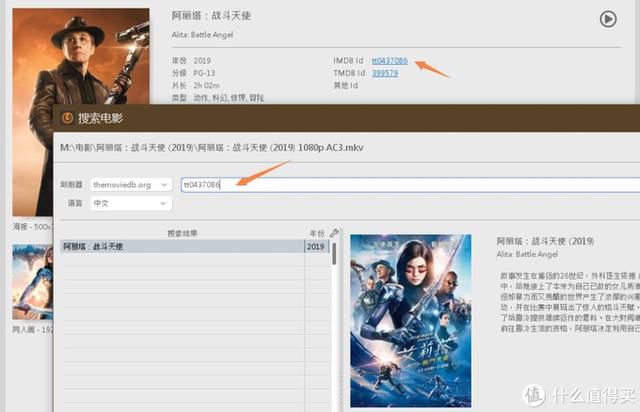The width and height of the screenshot is (640, 412).
Task: Click the 2019 year cell in results
Action: pyautogui.click(x=316, y=247)
